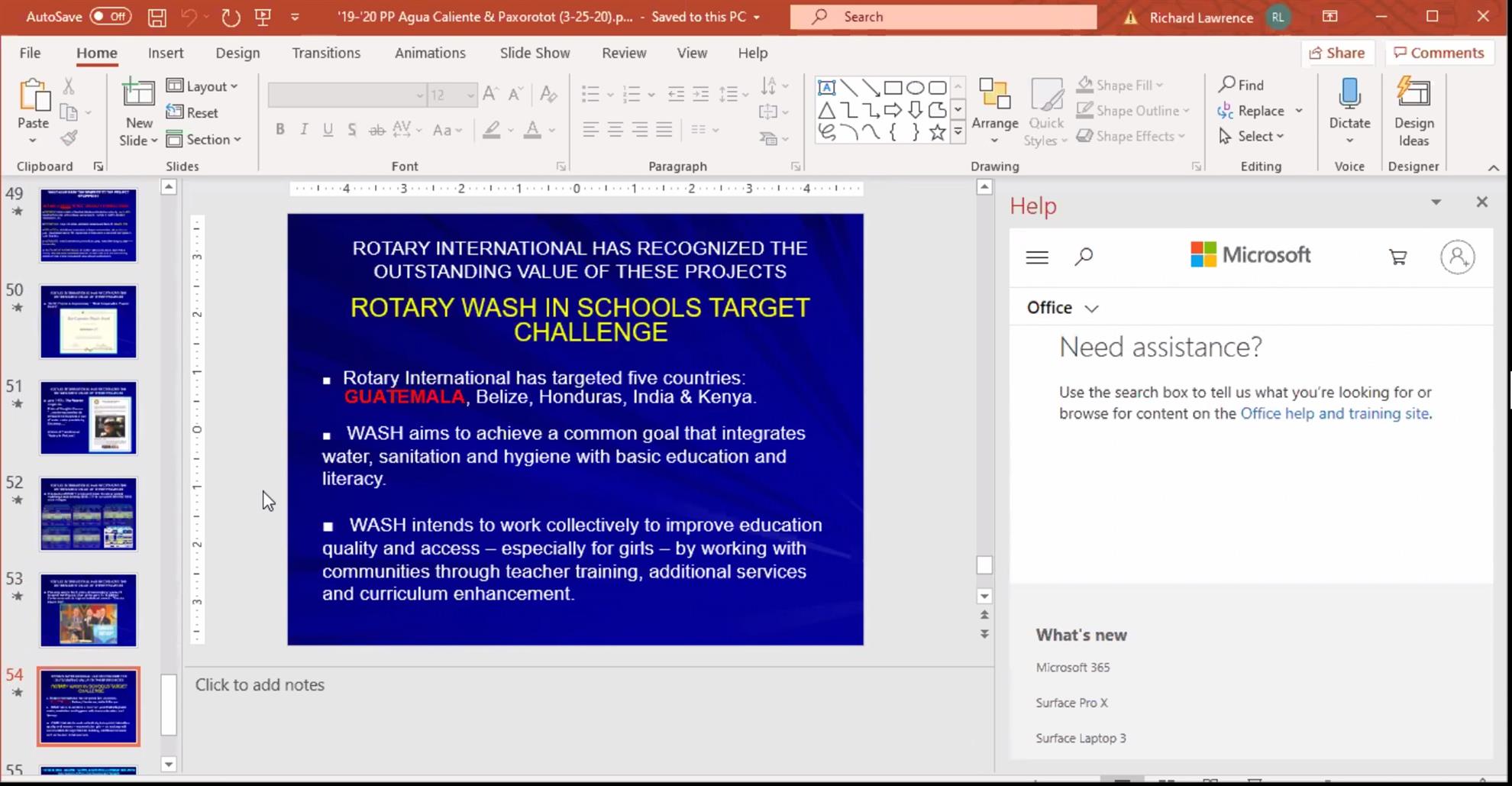Switch to the Transitions tab

[326, 53]
